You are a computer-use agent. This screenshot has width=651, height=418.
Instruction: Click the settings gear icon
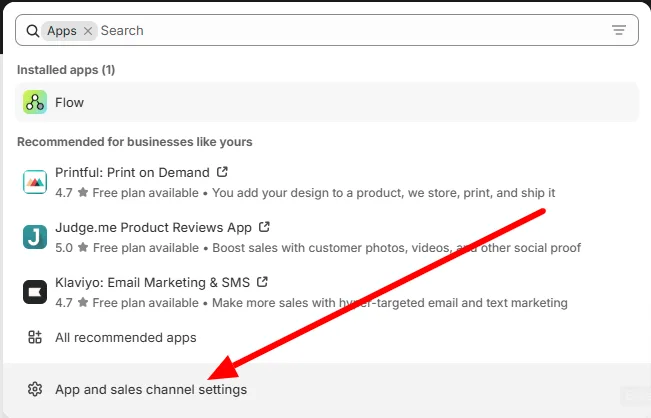[35, 389]
